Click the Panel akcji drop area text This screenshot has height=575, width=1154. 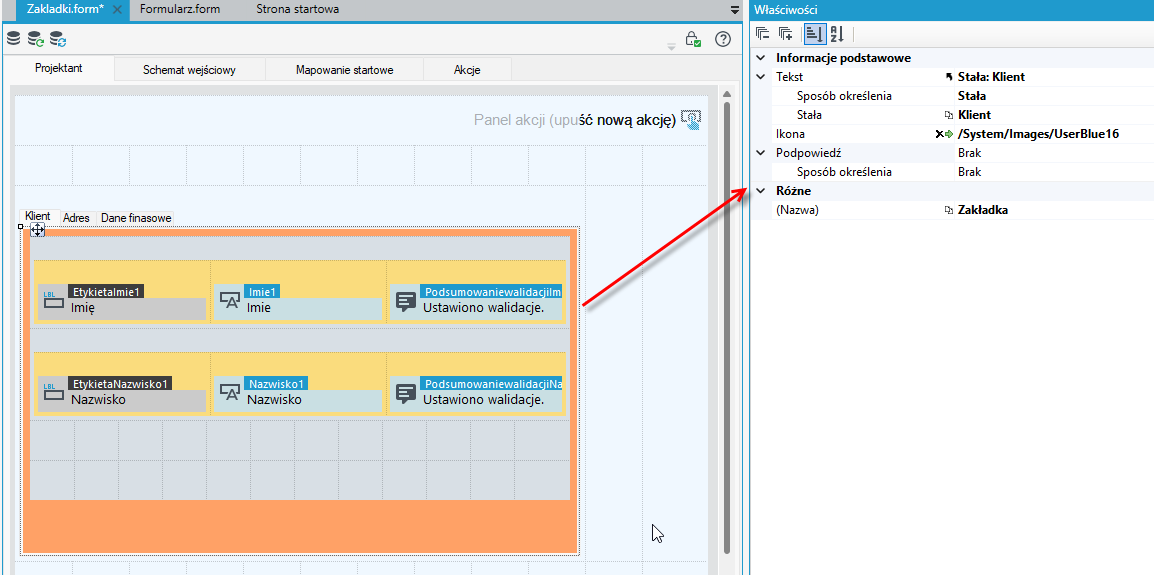575,120
